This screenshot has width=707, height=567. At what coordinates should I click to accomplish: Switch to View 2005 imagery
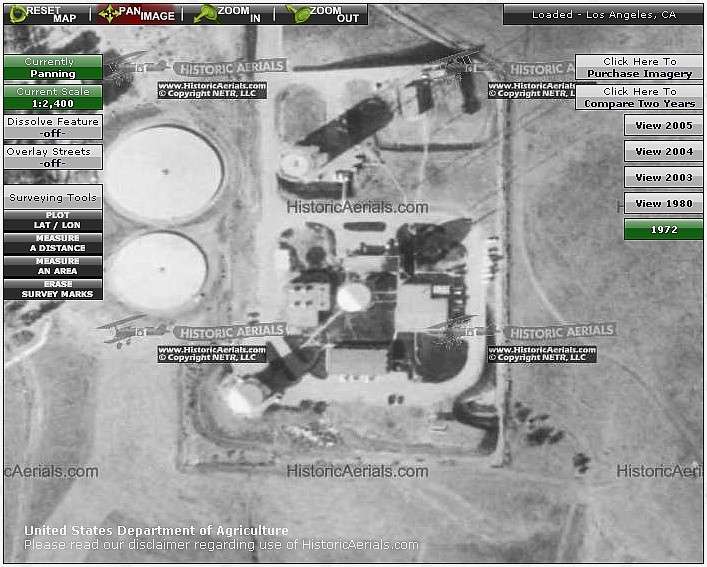tap(663, 125)
